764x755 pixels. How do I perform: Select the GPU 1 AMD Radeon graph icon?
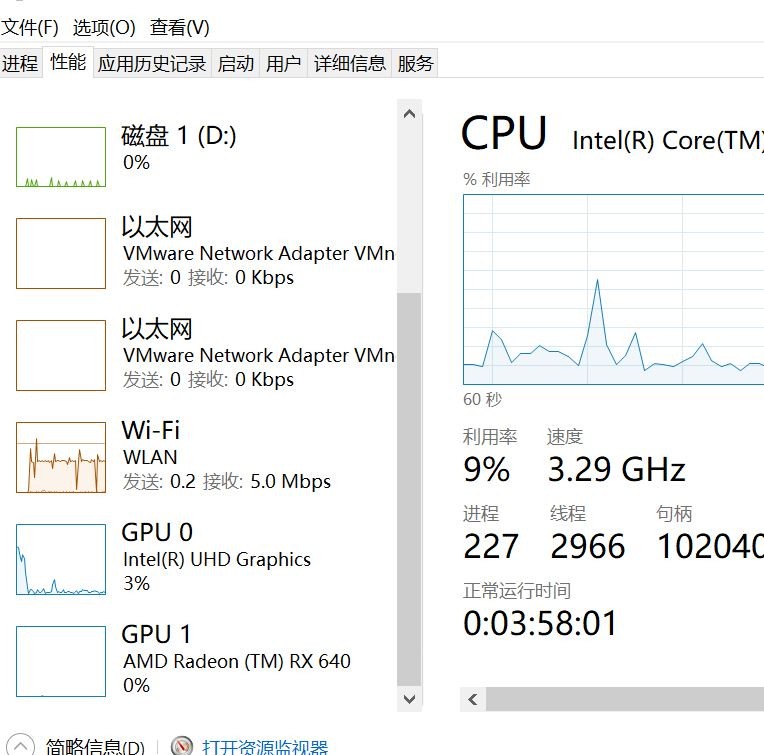tap(61, 662)
